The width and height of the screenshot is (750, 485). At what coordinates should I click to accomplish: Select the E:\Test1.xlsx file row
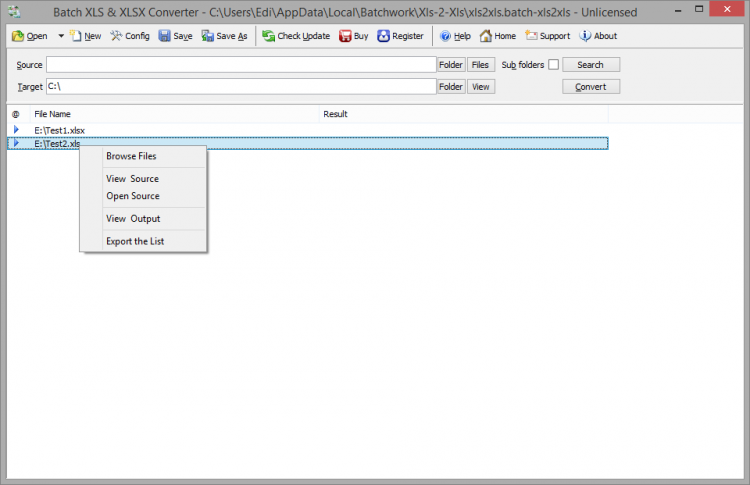308,130
